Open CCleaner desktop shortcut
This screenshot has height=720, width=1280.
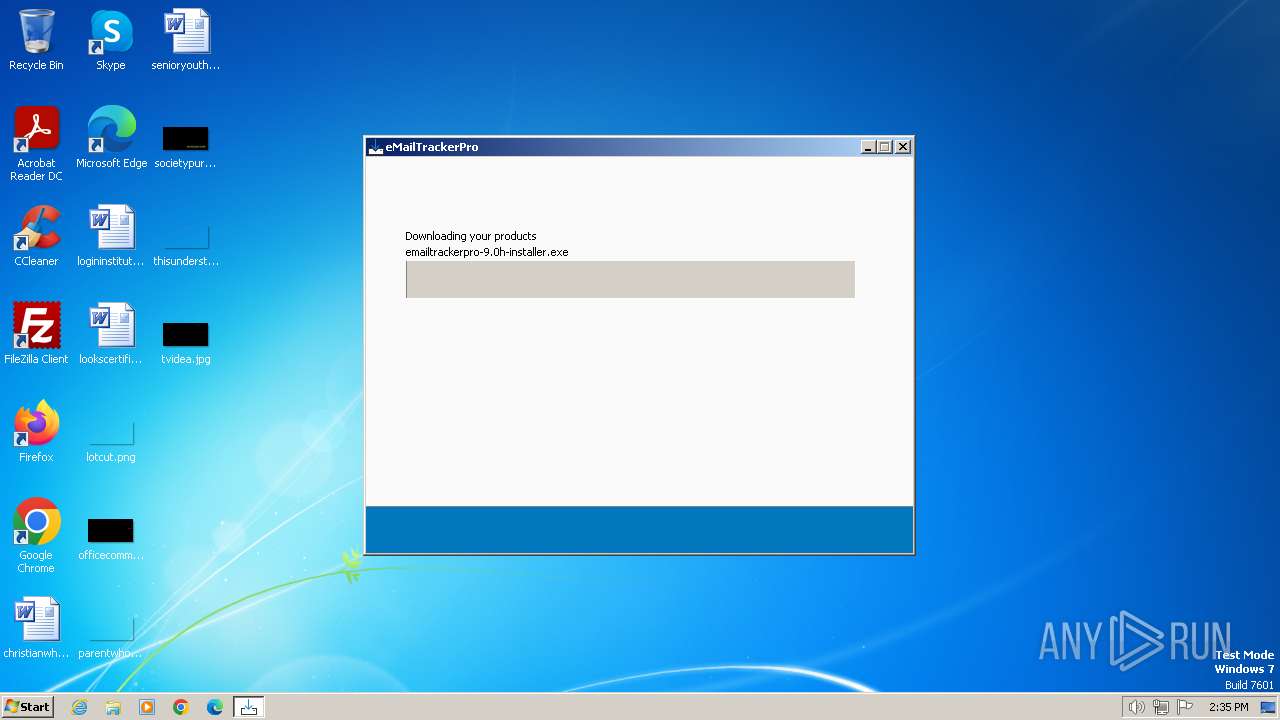pyautogui.click(x=36, y=236)
